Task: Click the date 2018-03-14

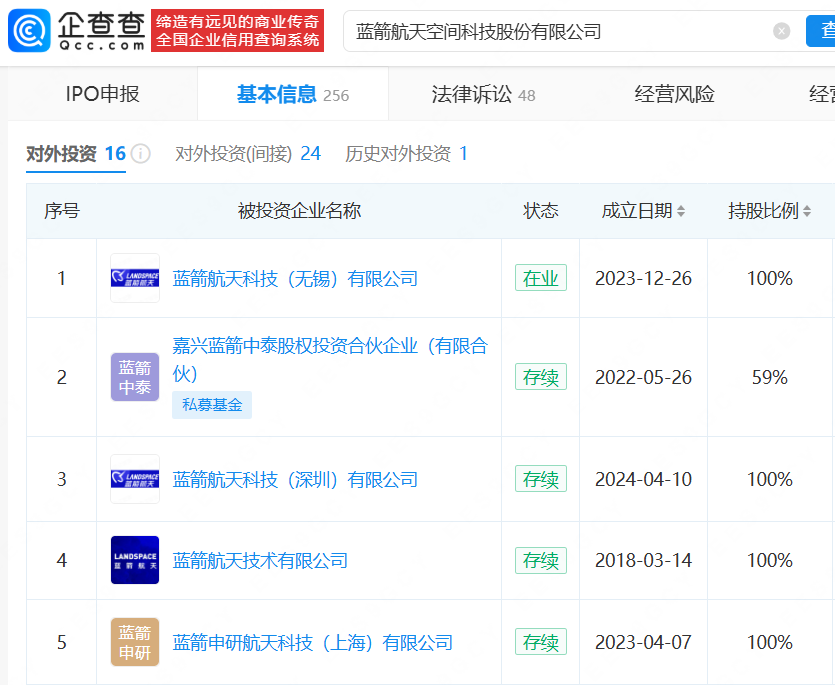Action: click(643, 560)
